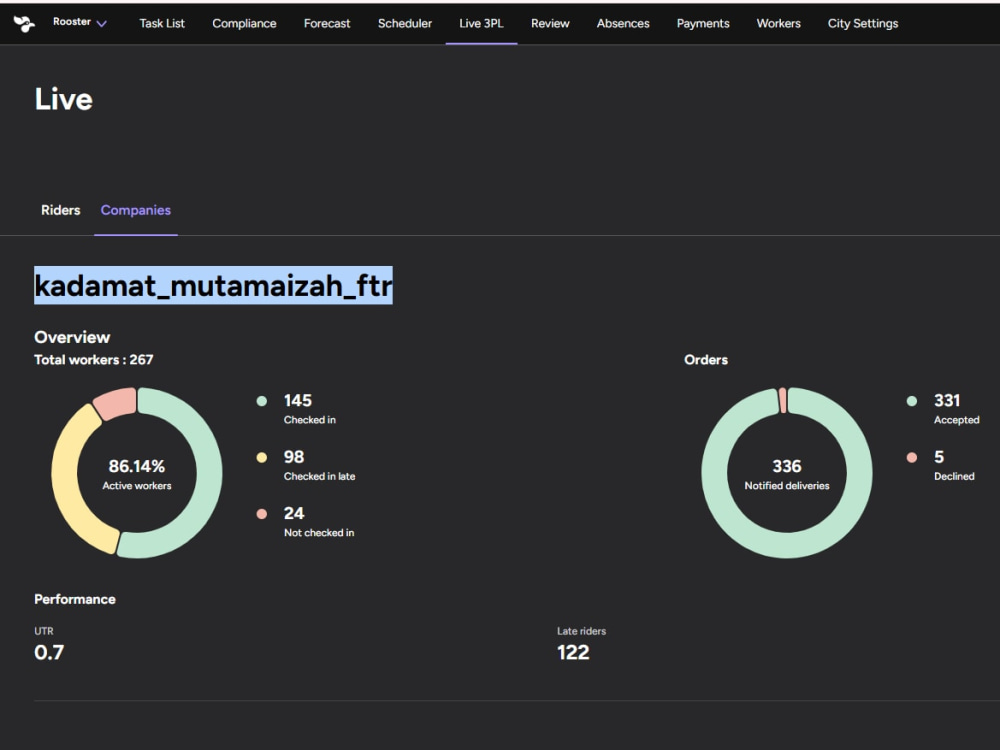The width and height of the screenshot is (1000, 750).
Task: Click the Late riders value 122
Action: pyautogui.click(x=573, y=652)
